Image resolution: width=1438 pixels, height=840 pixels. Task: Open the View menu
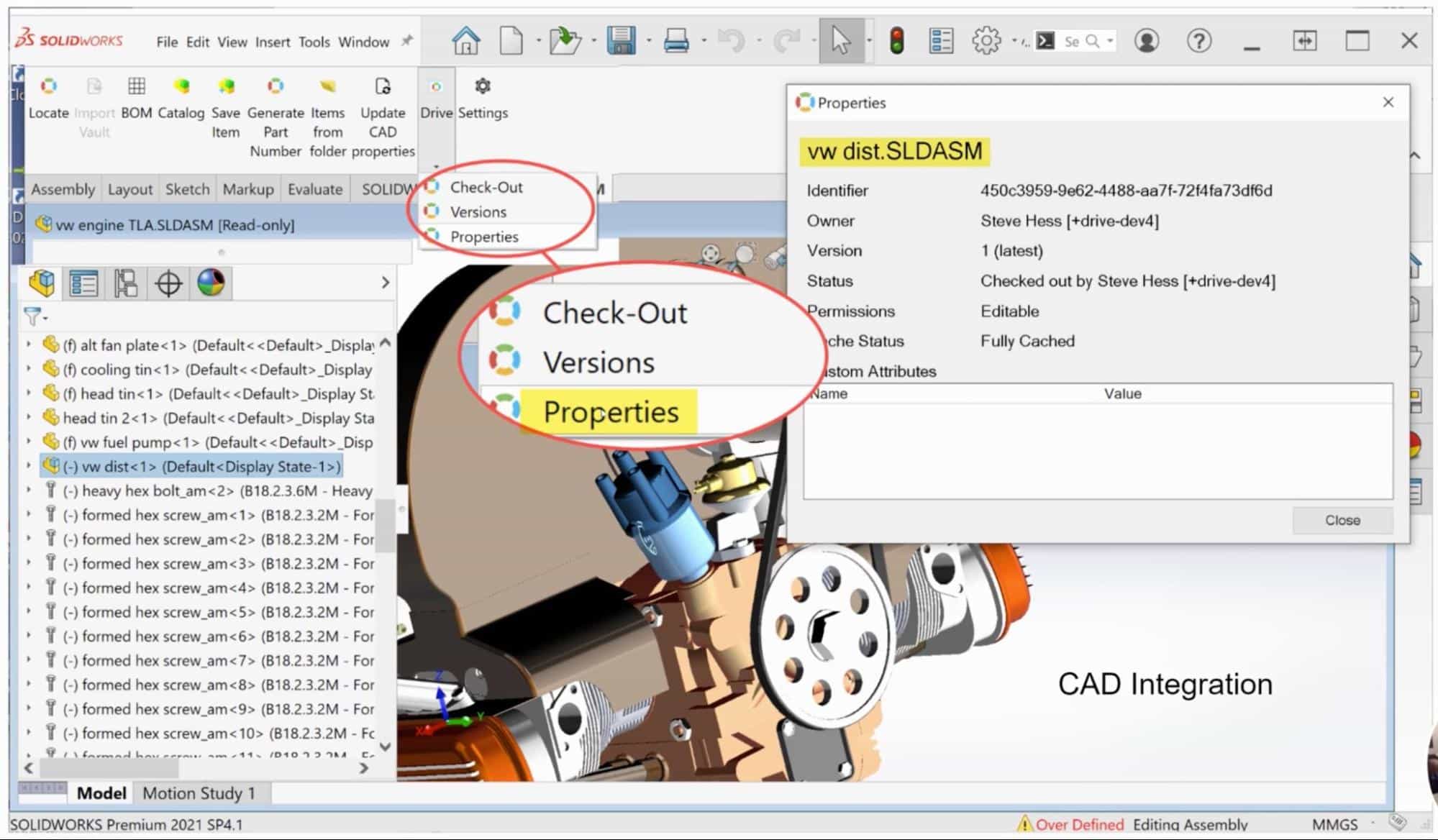232,42
